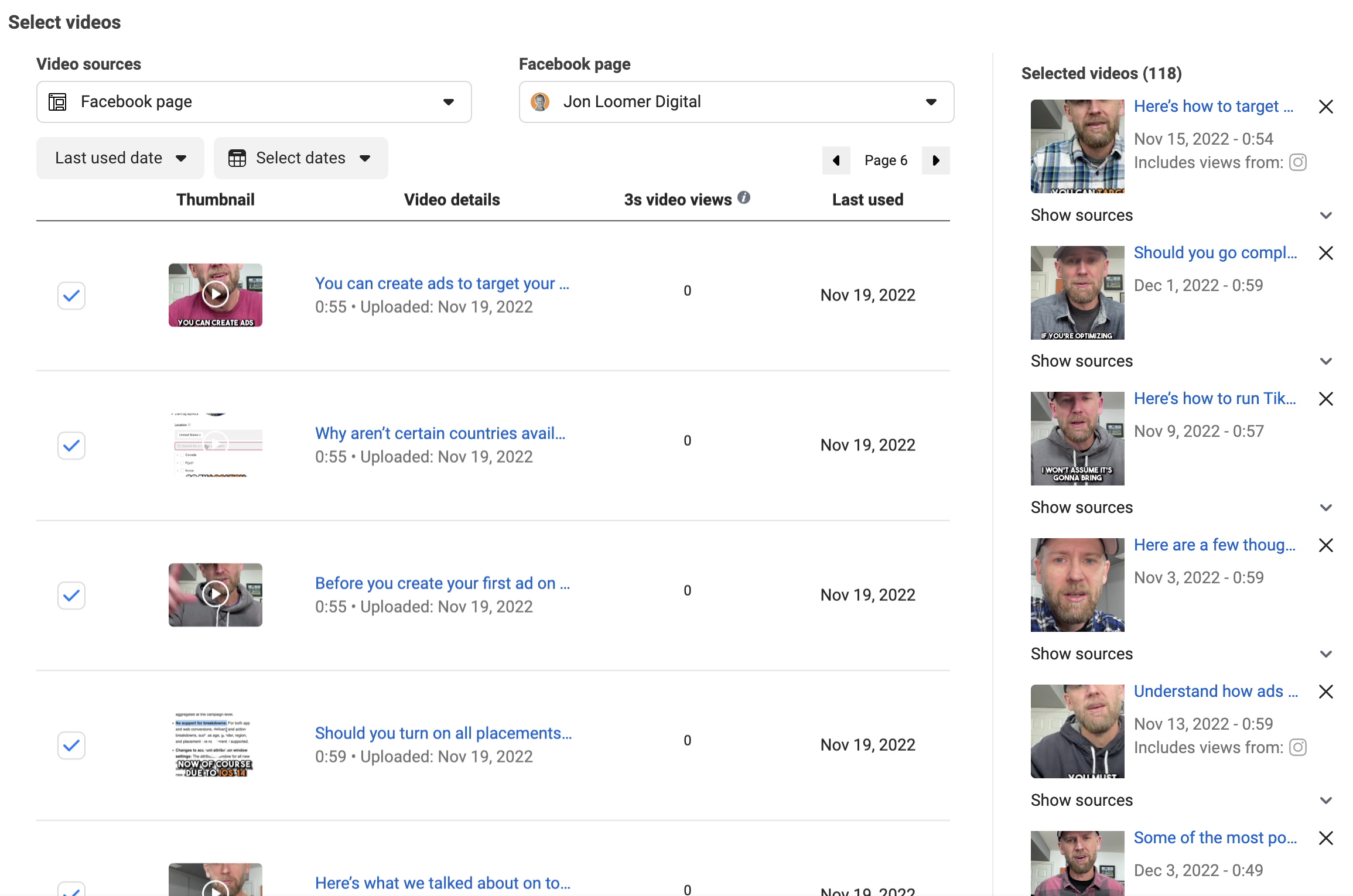1353x896 pixels.
Task: Remove 'Here are a few thoug...' selected video
Action: [1326, 545]
